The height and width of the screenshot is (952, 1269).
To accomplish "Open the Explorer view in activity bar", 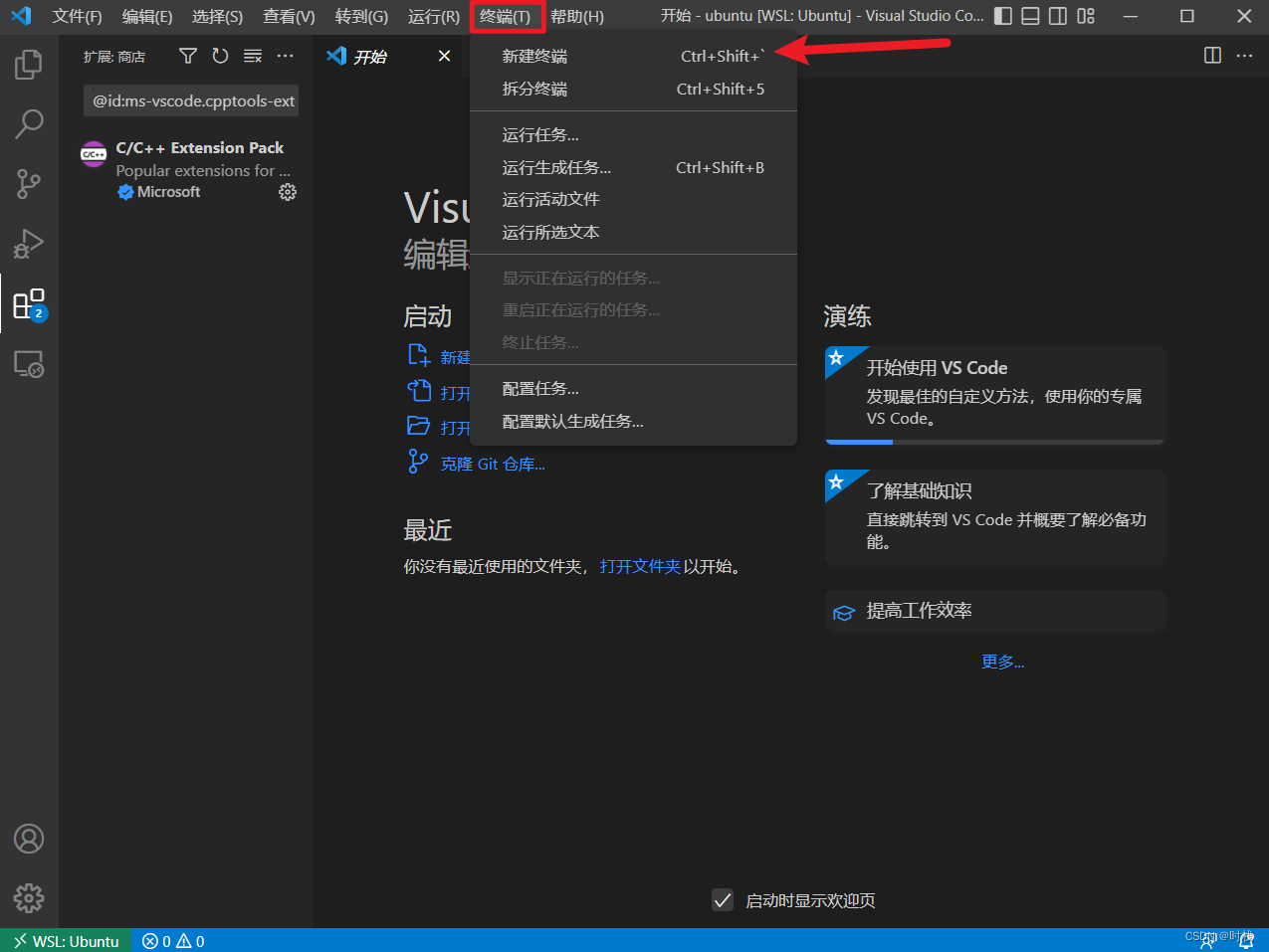I will (x=29, y=65).
